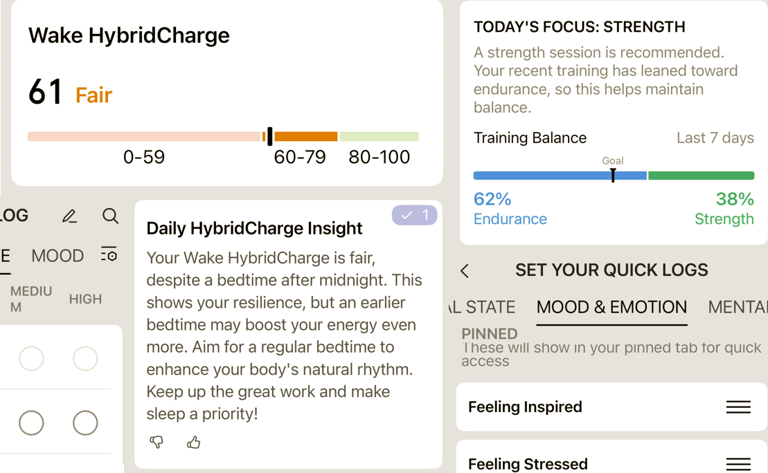Select the top-left radio circle under MEDIUM
The image size is (768, 473).
point(31,358)
